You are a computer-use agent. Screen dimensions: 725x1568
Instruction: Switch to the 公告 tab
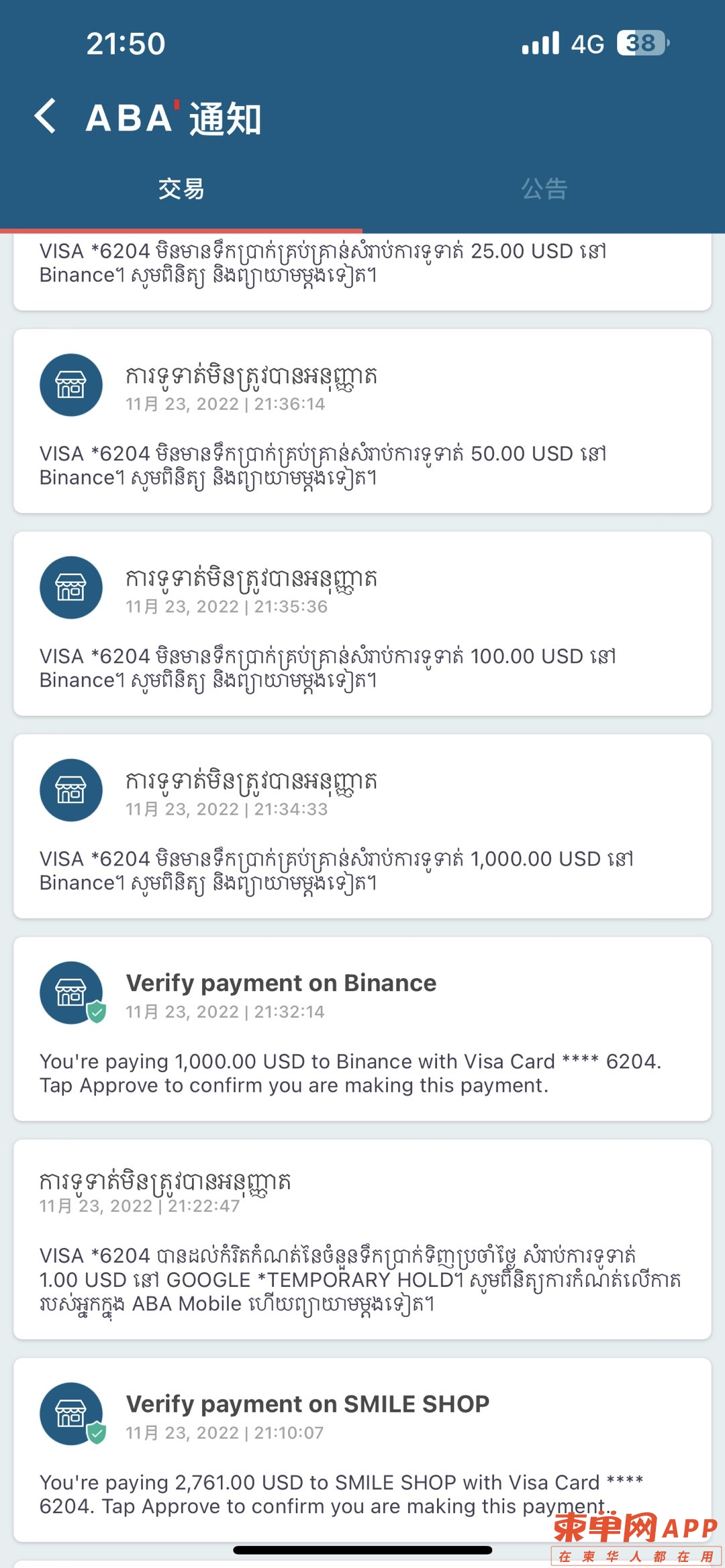tap(544, 189)
